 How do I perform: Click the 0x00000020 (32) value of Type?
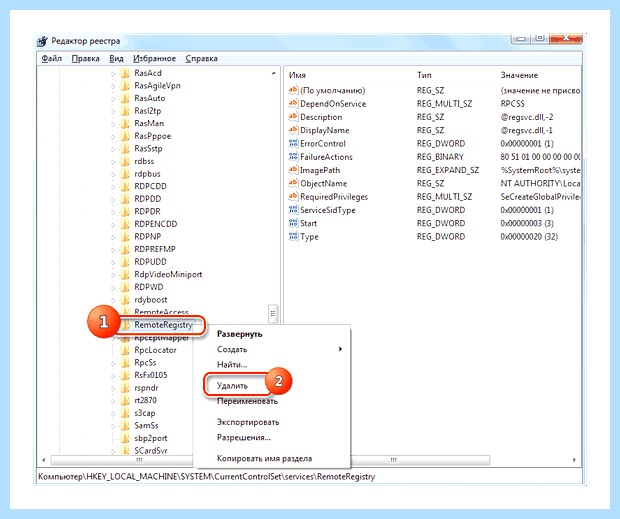coord(529,237)
